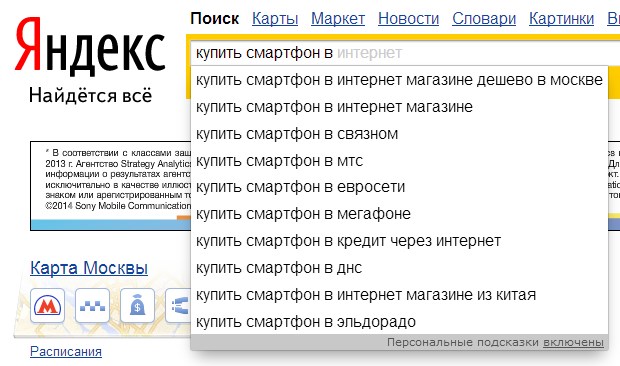
Task: Select suggestion 'купить смартфон в мтс'
Action: pos(399,160)
